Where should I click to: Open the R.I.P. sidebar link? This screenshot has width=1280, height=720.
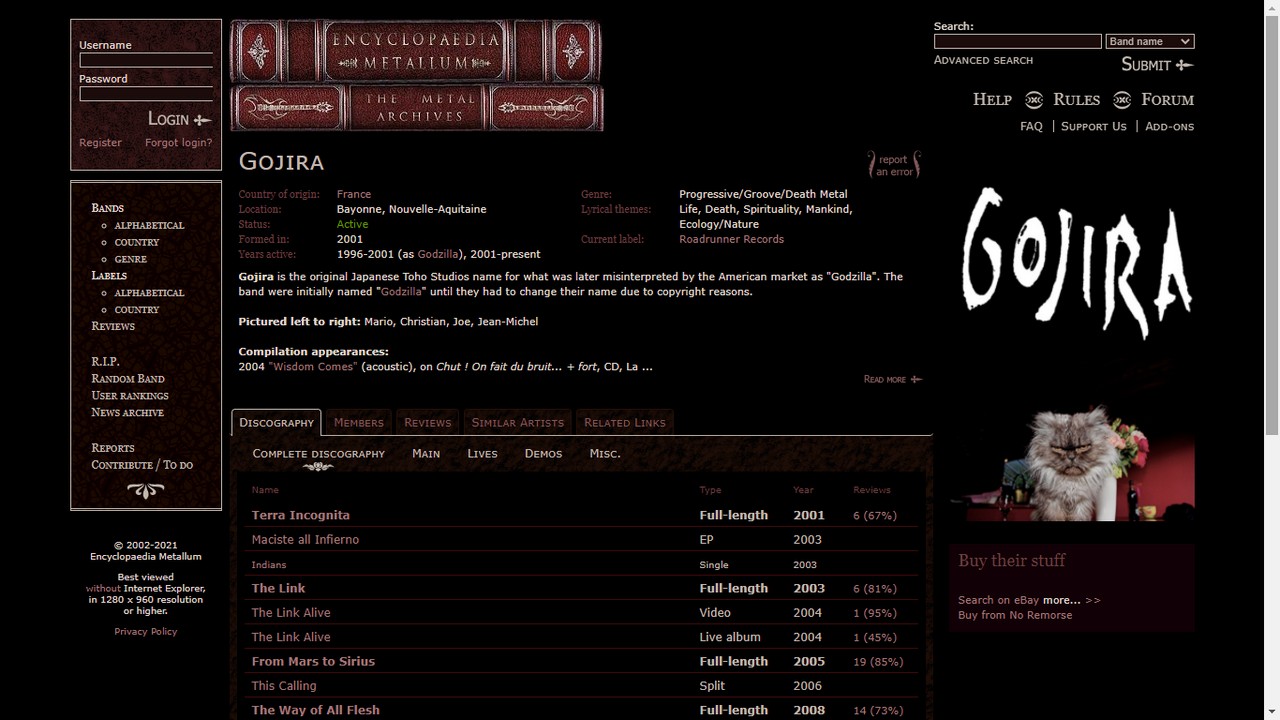105,362
